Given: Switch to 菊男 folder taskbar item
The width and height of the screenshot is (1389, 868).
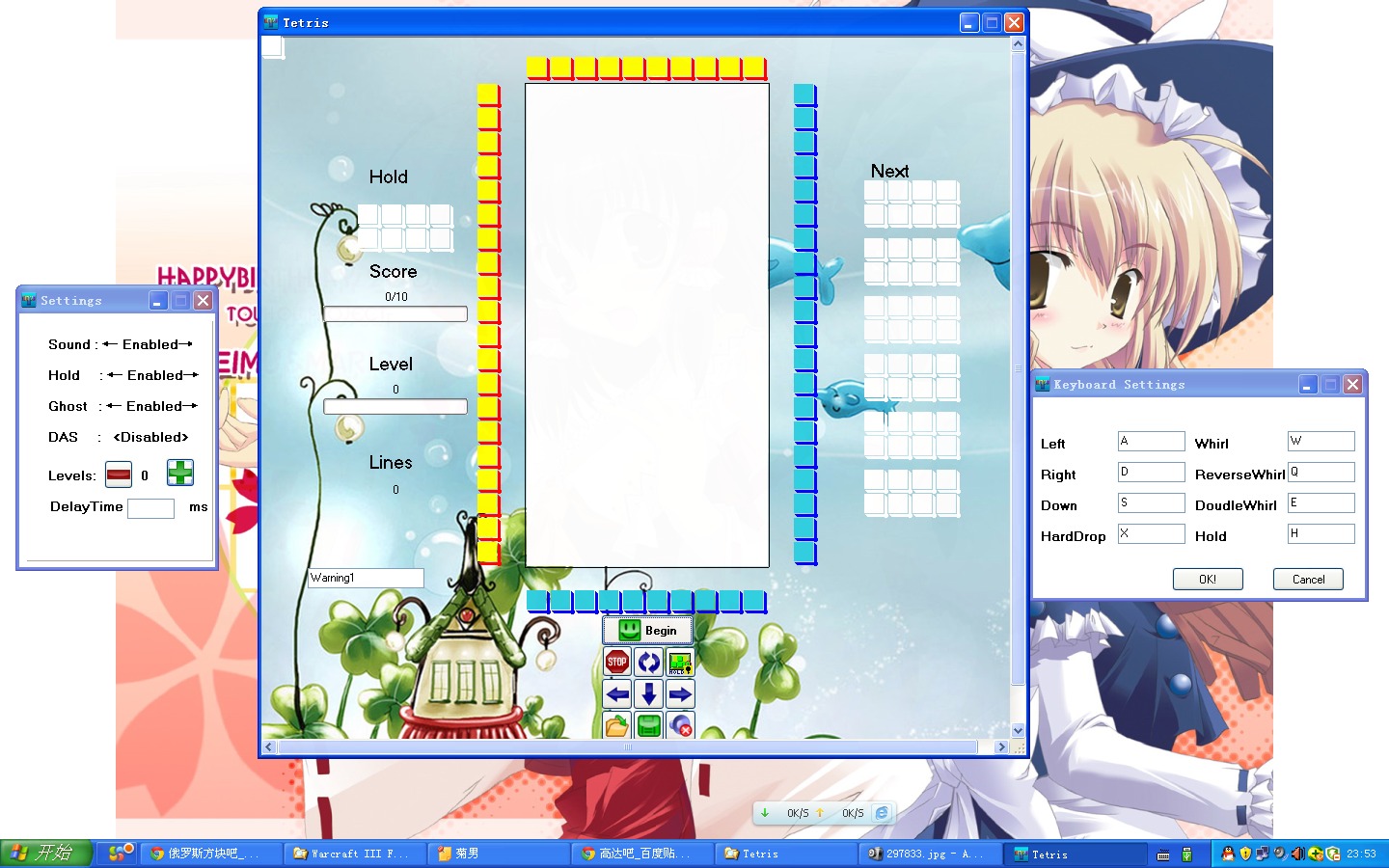Looking at the screenshot, I should (499, 854).
